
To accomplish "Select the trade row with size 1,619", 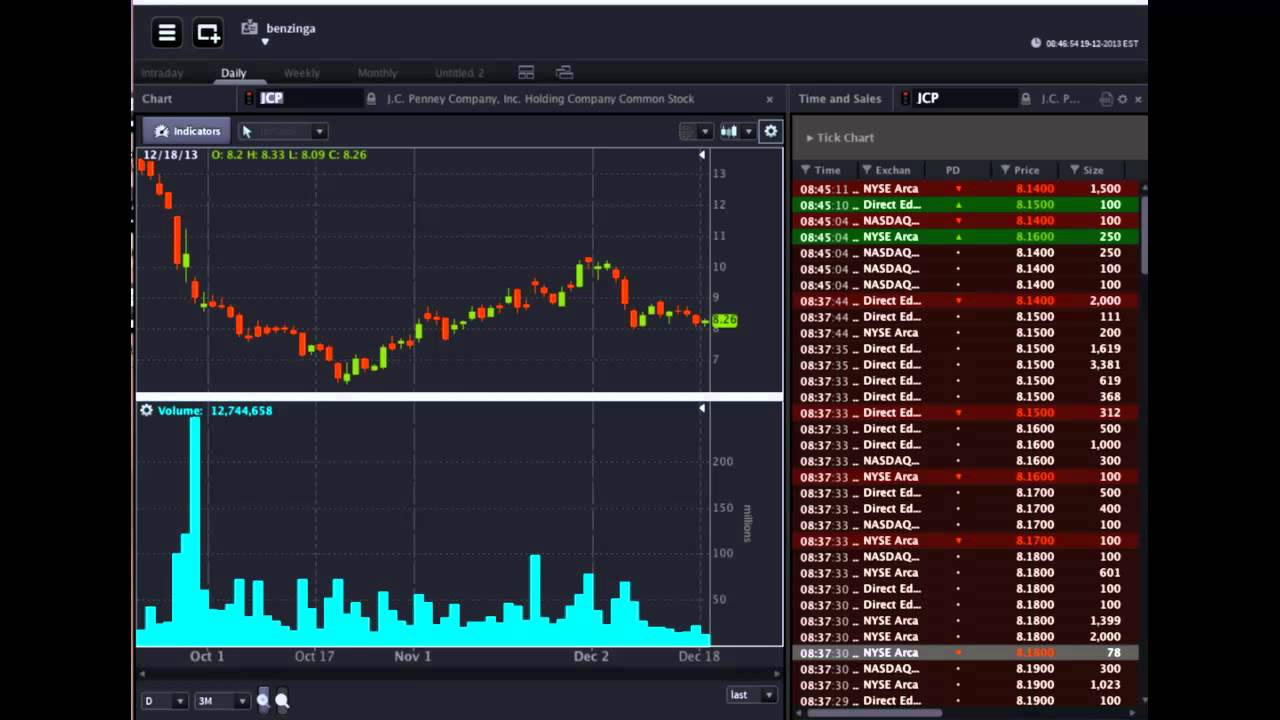I will (x=966, y=349).
